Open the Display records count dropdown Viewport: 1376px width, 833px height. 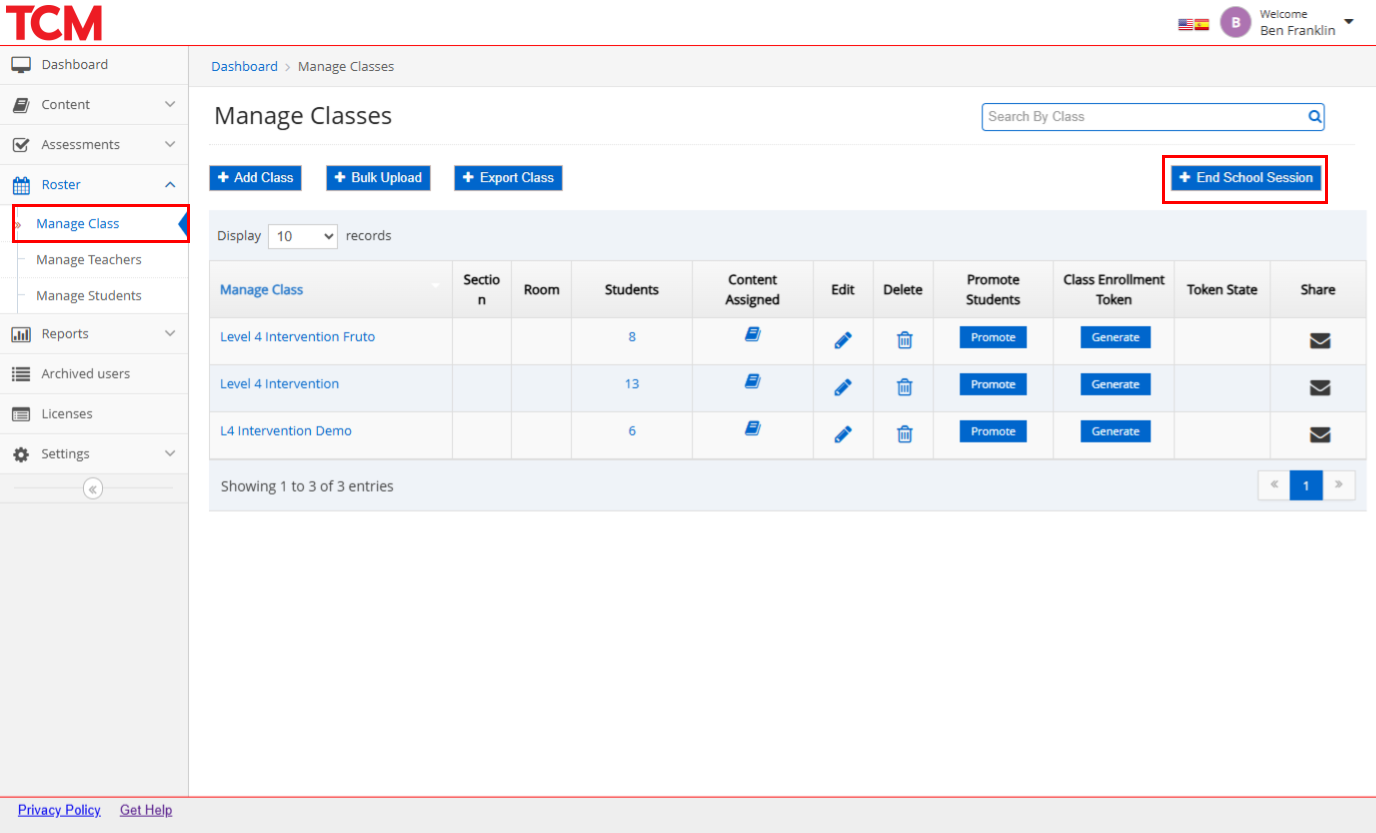(x=303, y=236)
